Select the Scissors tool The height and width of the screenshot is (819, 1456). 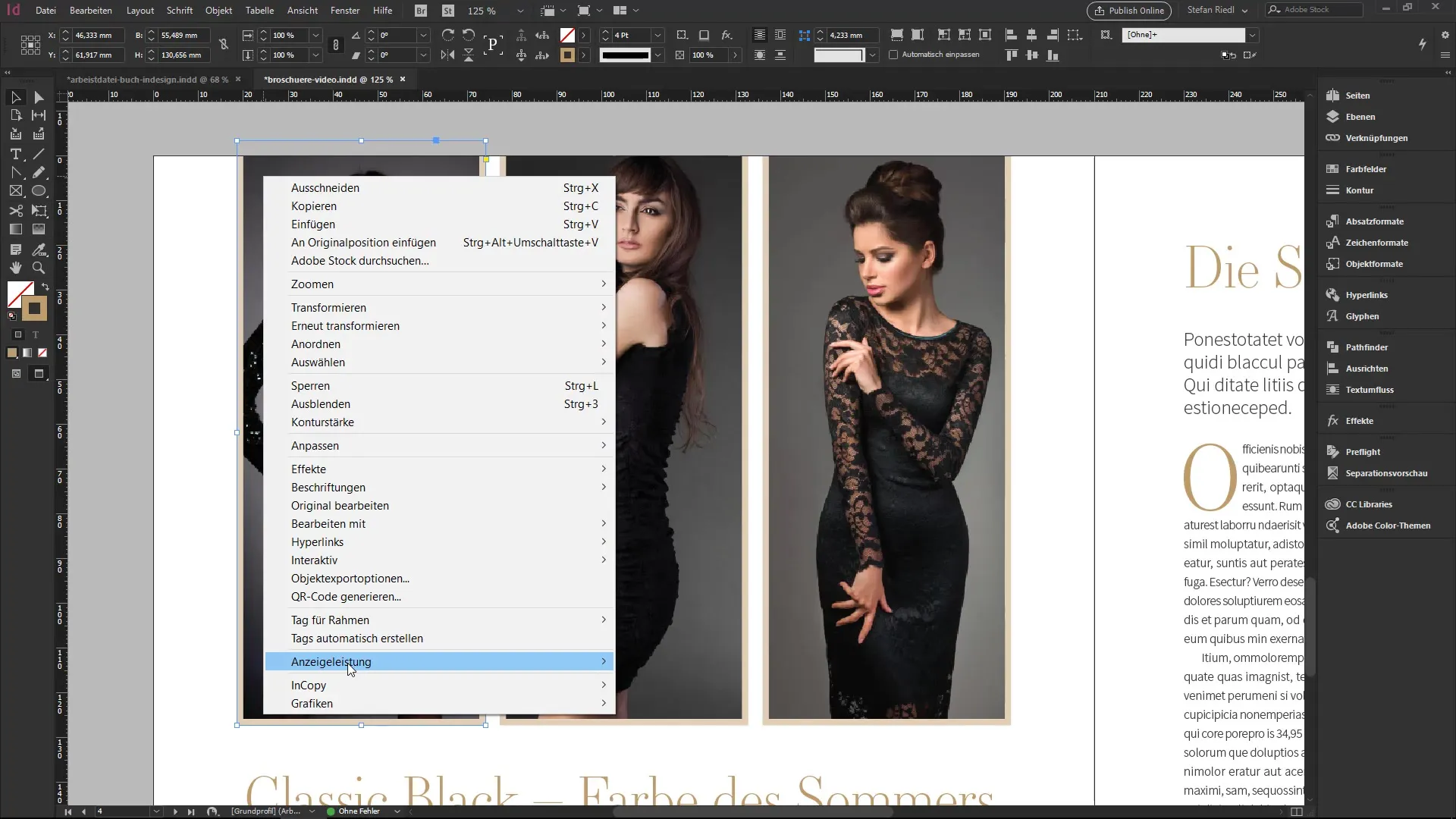(x=15, y=211)
